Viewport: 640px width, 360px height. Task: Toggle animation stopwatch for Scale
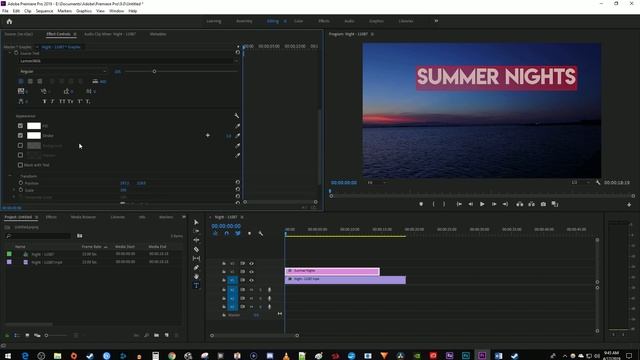click(x=21, y=190)
